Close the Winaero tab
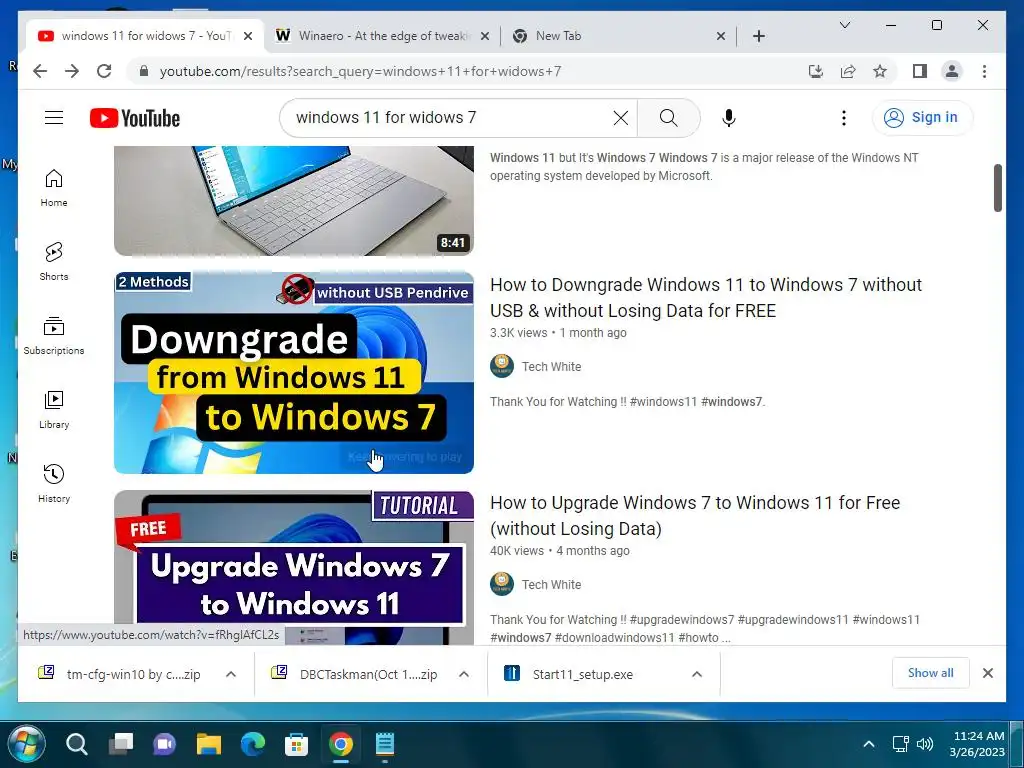The height and width of the screenshot is (768, 1024). click(485, 36)
